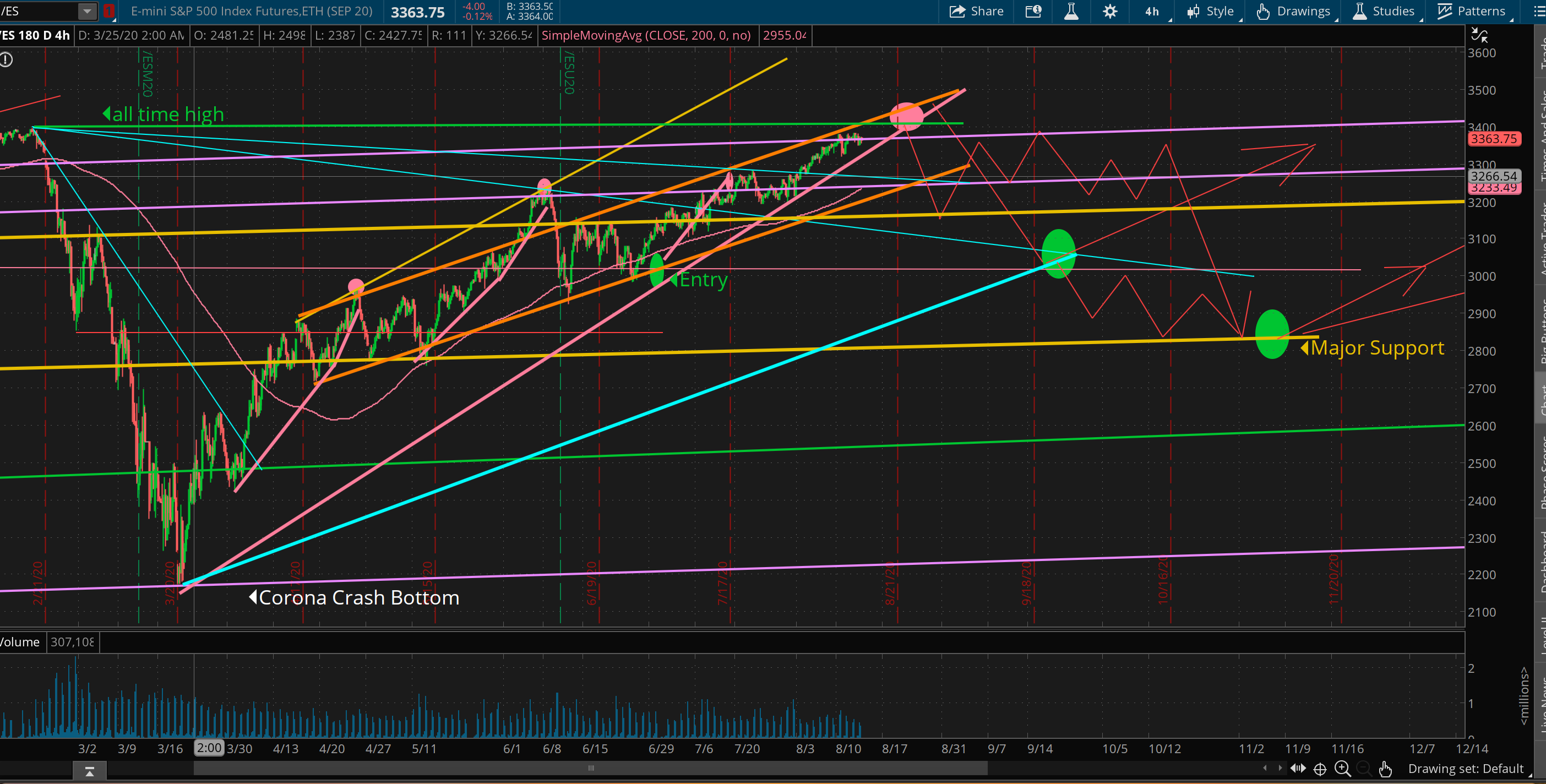1546x784 pixels.
Task: Click scroll right arrow on time scrollbar
Action: 1280,768
